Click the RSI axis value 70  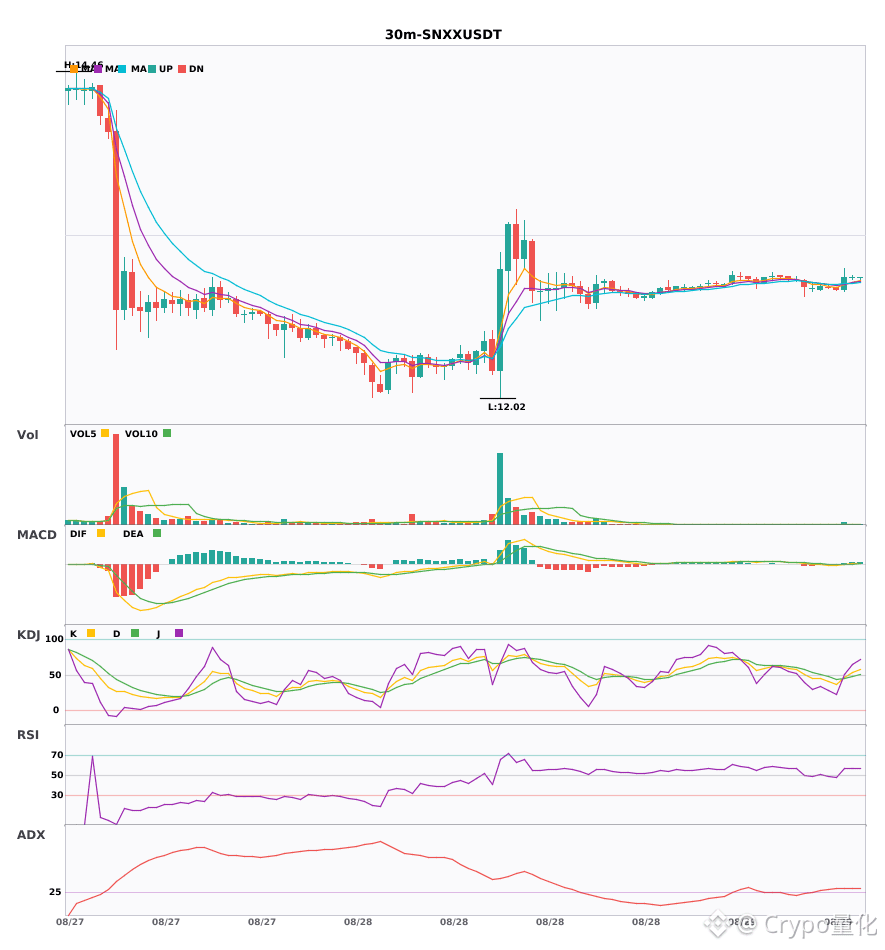point(58,755)
